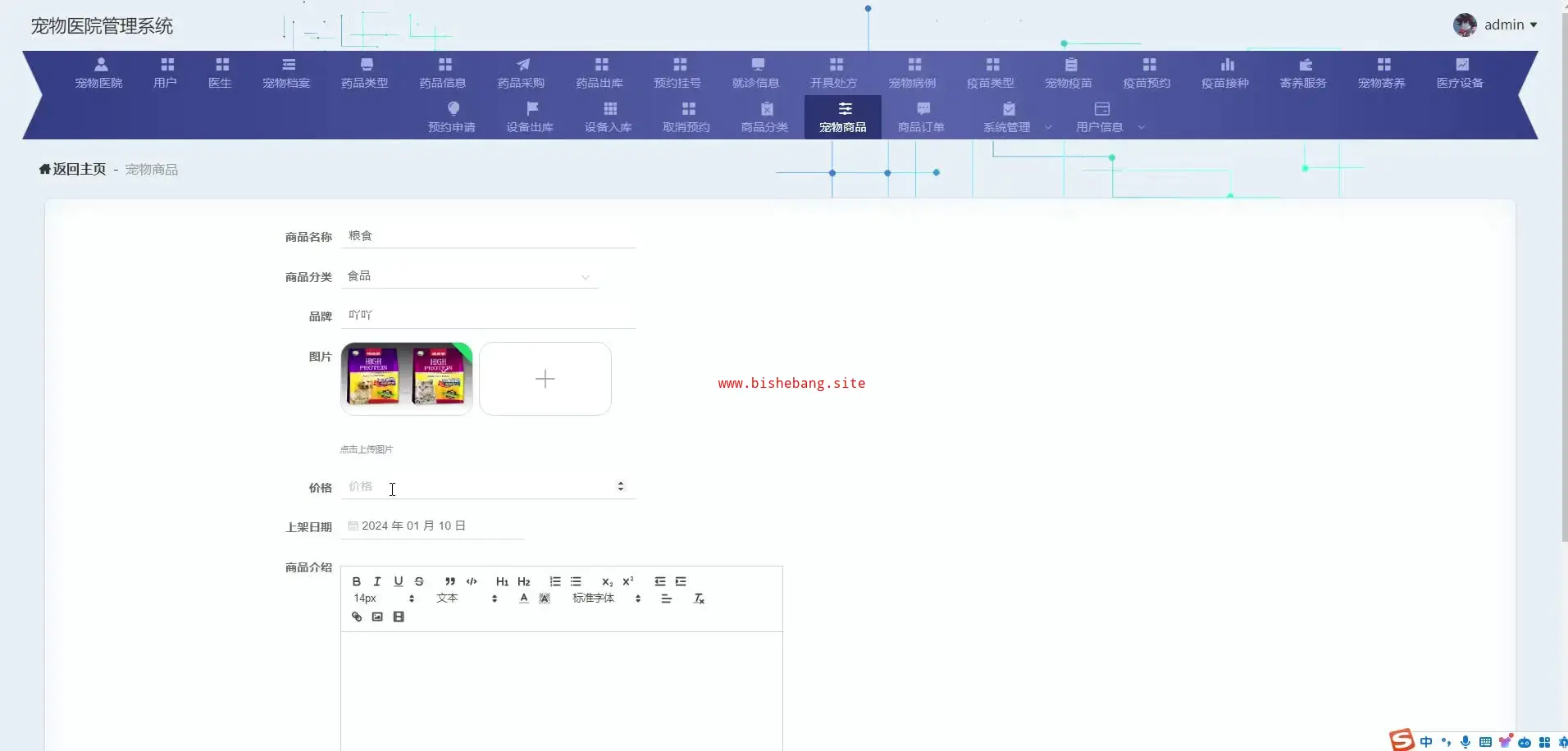This screenshot has height=751, width=1568.
Task: Select the uploaded pet food image thumbnail
Action: tap(407, 379)
